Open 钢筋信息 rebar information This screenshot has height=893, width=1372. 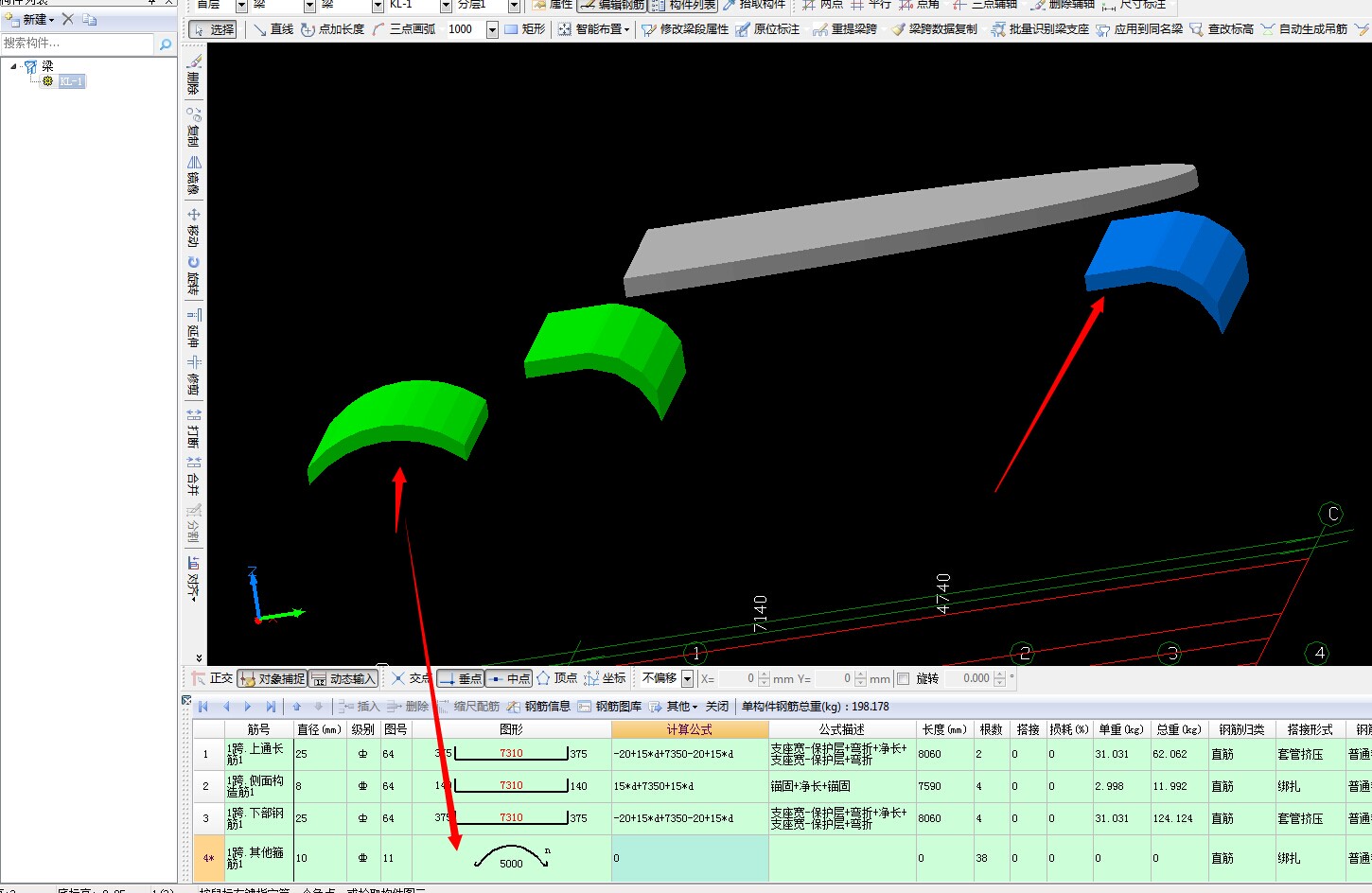[538, 707]
